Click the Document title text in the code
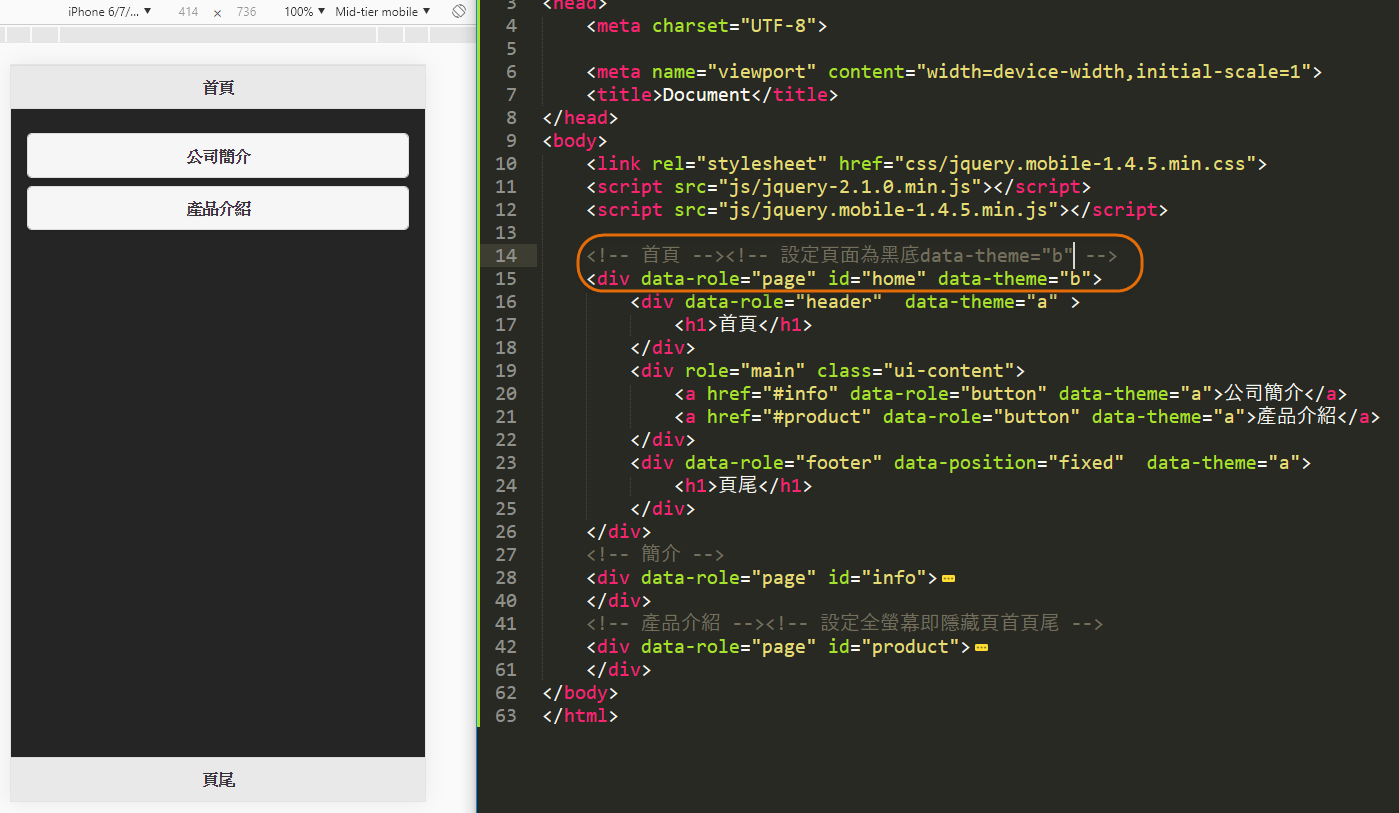Viewport: 1399px width, 813px height. pyautogui.click(x=706, y=95)
